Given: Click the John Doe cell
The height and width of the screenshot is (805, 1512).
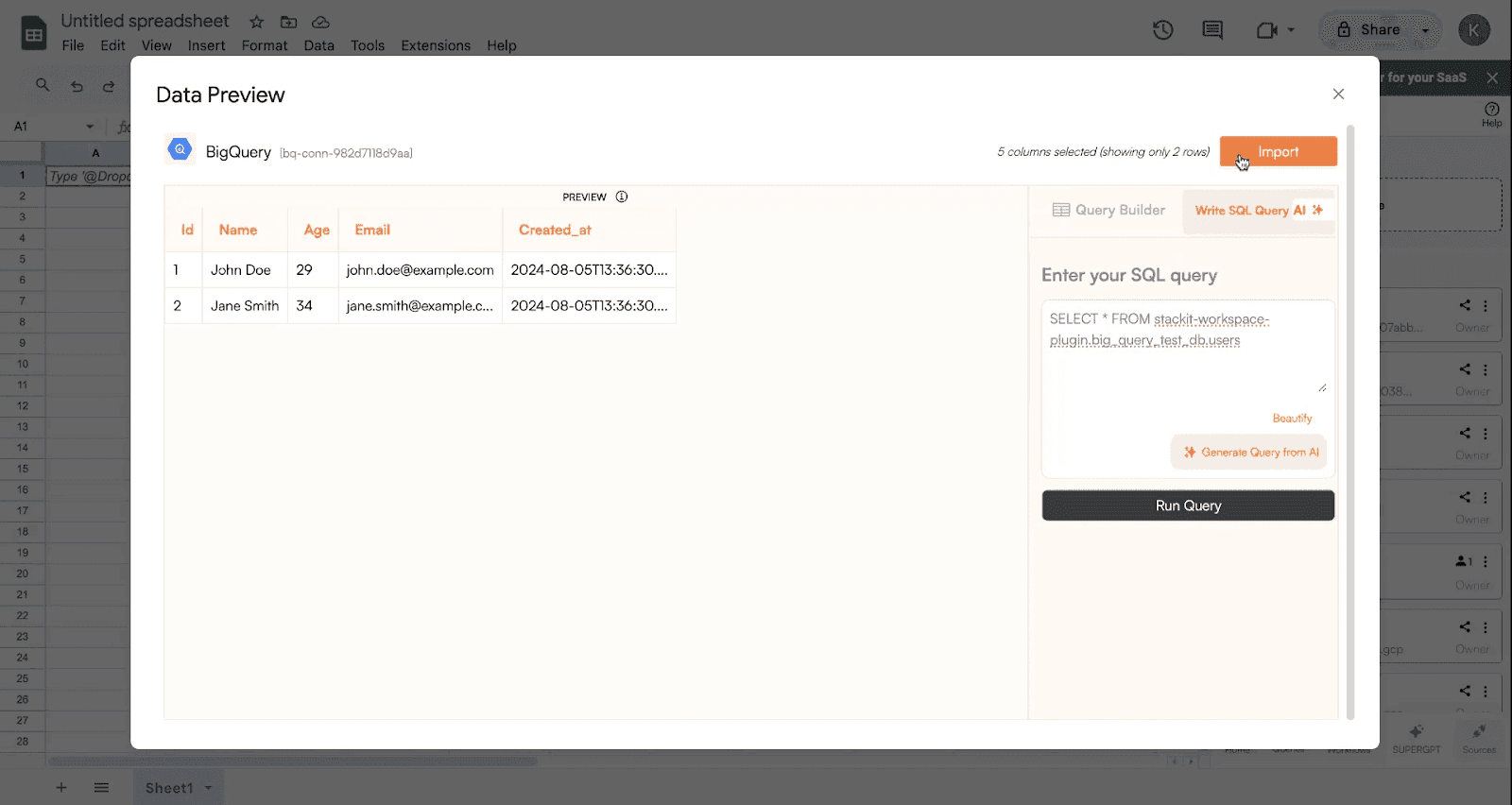Looking at the screenshot, I should pos(245,270).
